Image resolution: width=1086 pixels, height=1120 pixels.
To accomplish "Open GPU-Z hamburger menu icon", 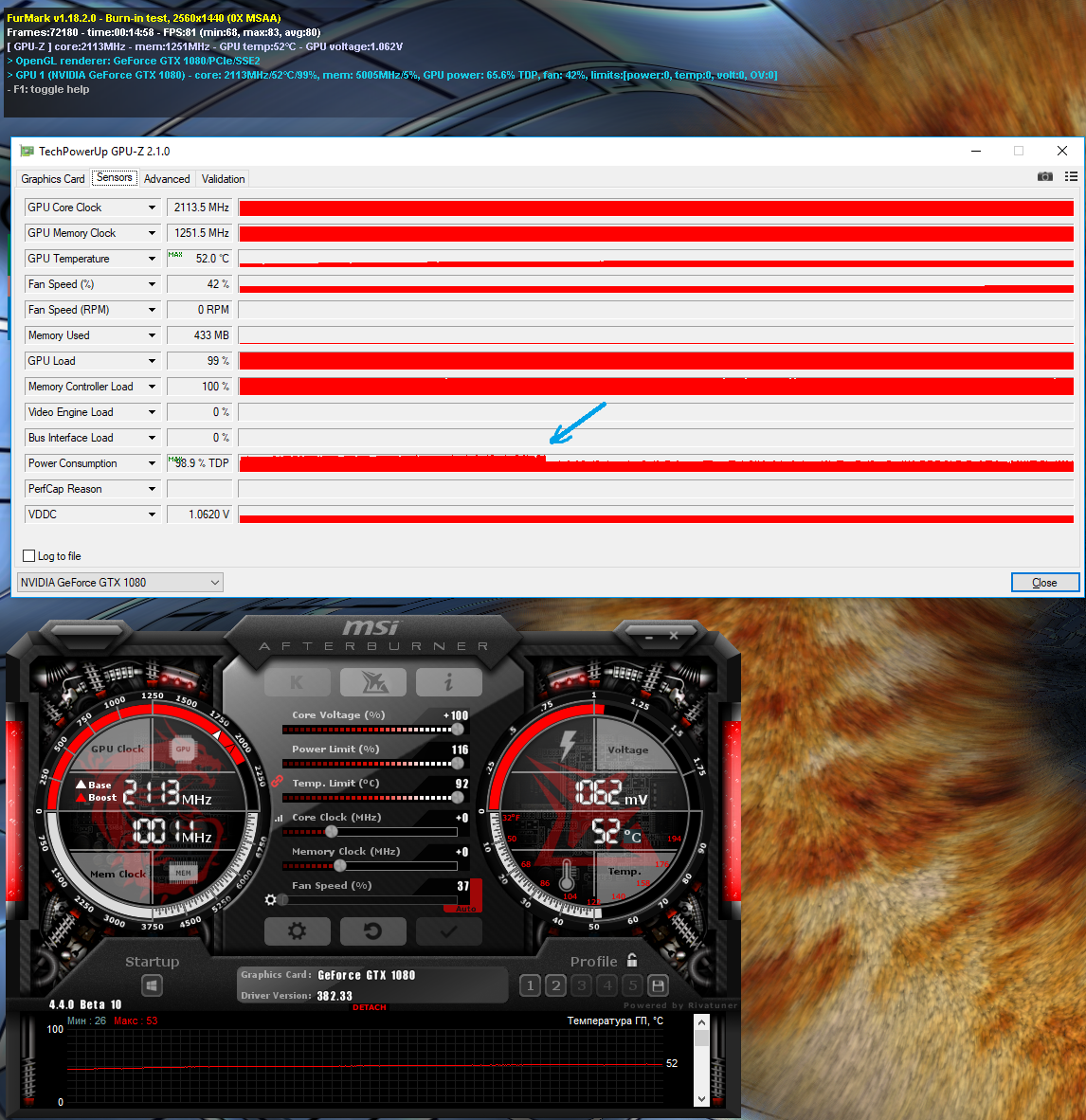I will (1071, 176).
